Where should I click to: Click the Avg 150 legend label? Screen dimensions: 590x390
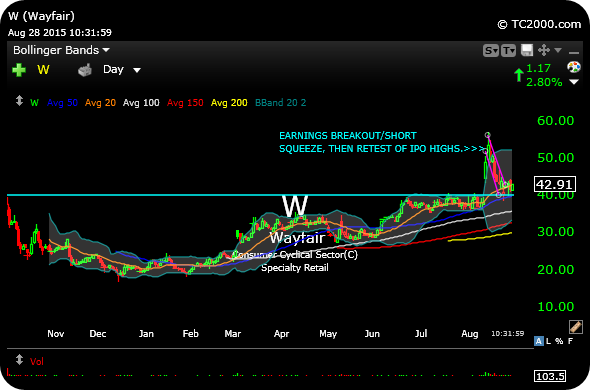[x=185, y=102]
